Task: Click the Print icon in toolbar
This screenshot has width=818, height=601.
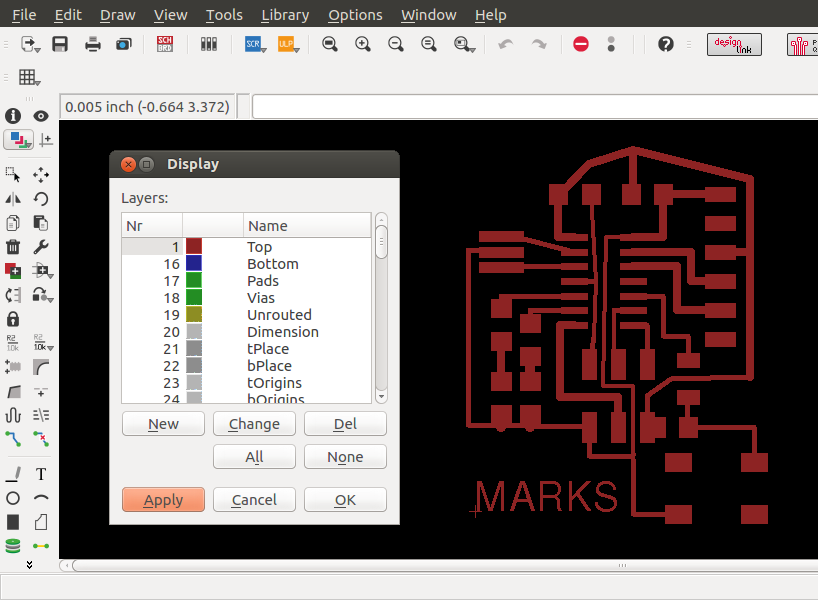Action: (93, 44)
